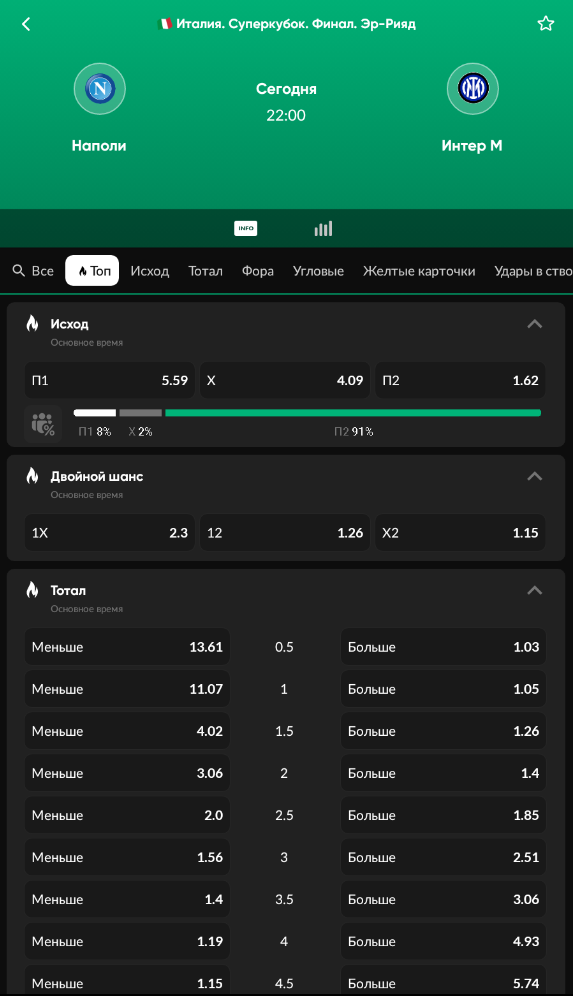The width and height of the screenshot is (573, 996).
Task: Tap the search magnifier icon beside Все
Action: [19, 271]
